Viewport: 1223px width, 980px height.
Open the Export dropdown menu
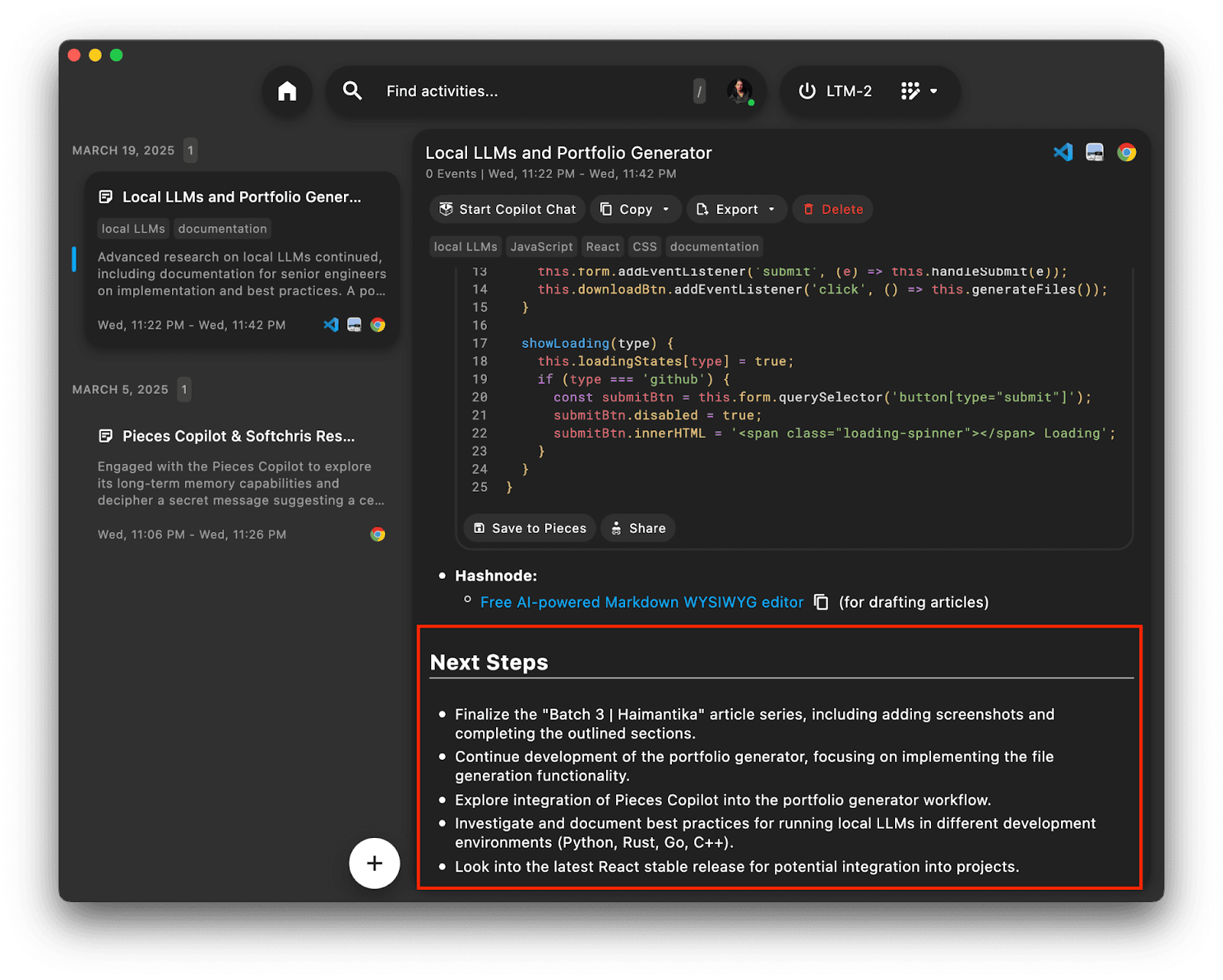(x=738, y=209)
